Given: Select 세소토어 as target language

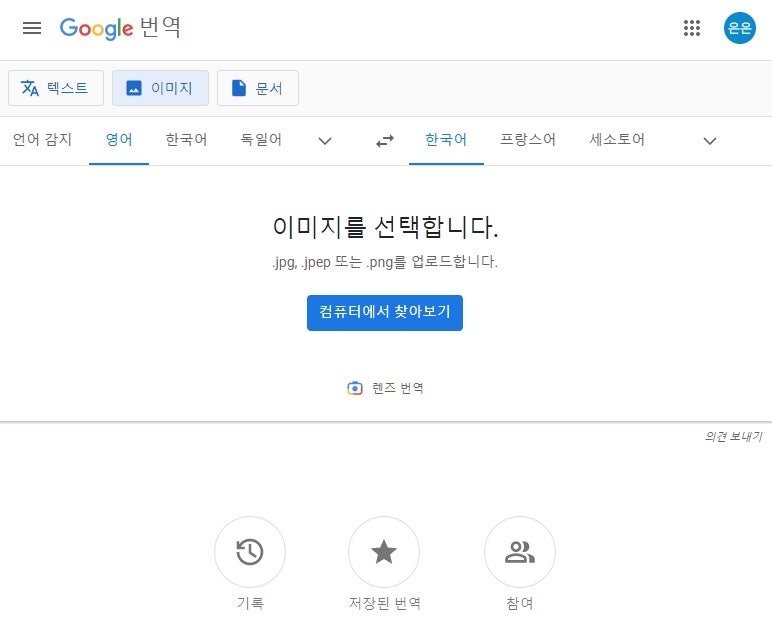Looking at the screenshot, I should pyautogui.click(x=617, y=140).
